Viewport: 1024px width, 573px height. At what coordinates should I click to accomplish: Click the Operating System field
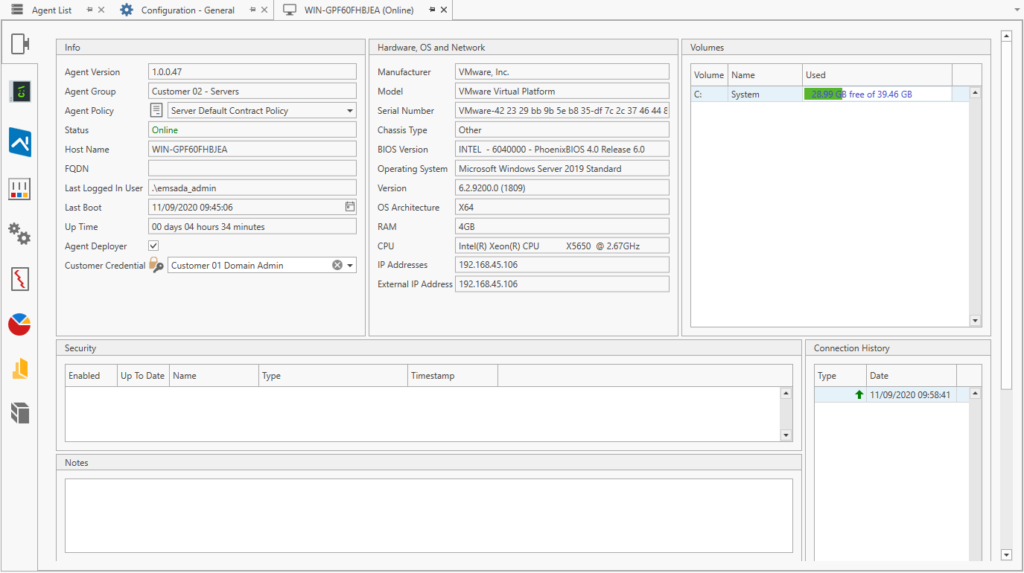coord(562,169)
